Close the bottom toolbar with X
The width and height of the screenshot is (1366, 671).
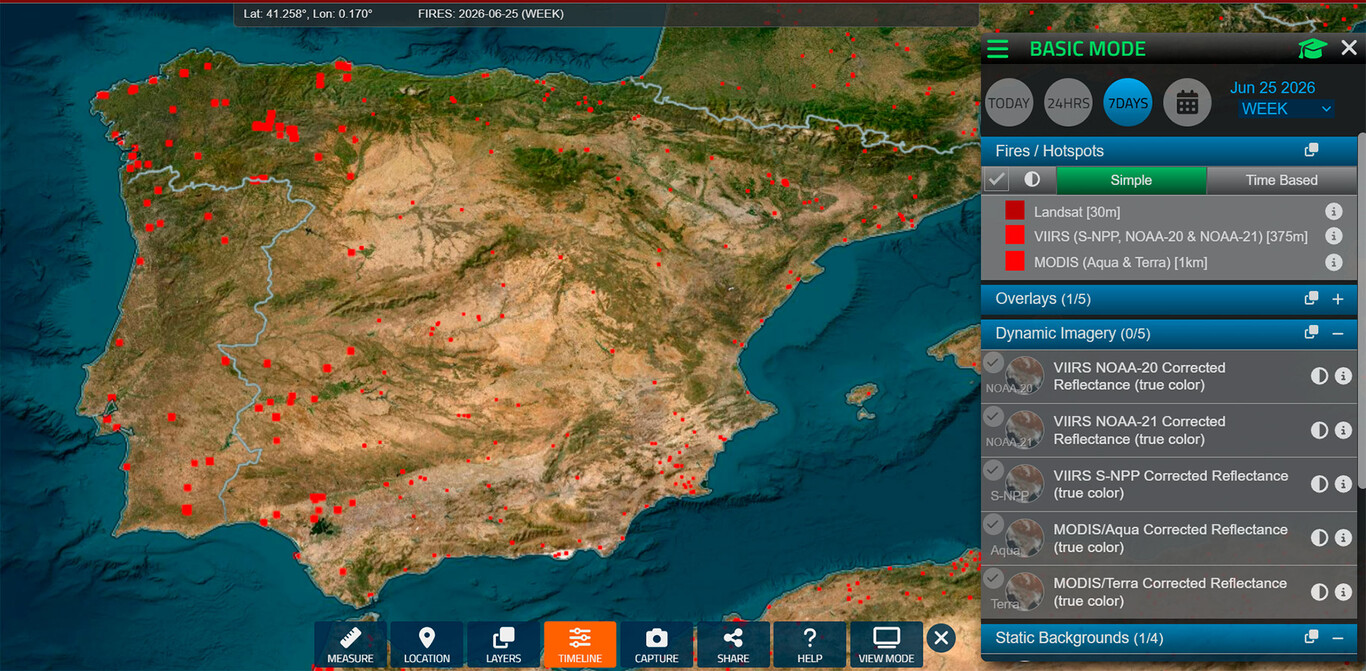pos(940,638)
